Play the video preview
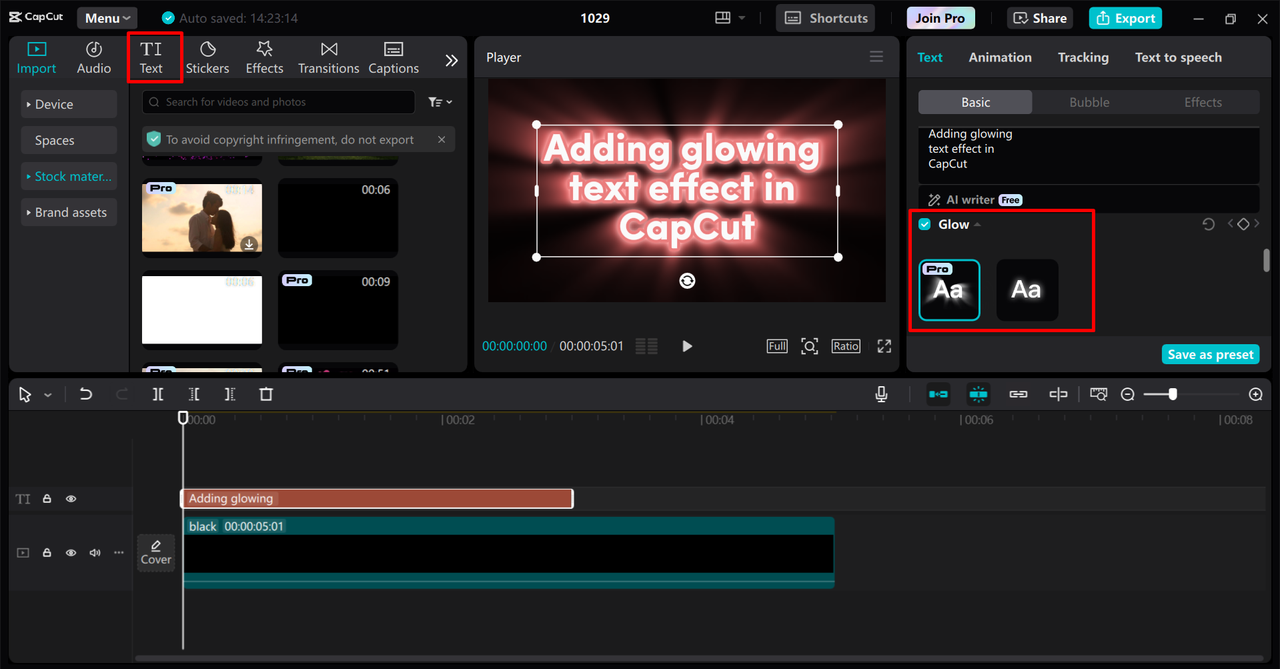This screenshot has height=669, width=1280. tap(687, 346)
